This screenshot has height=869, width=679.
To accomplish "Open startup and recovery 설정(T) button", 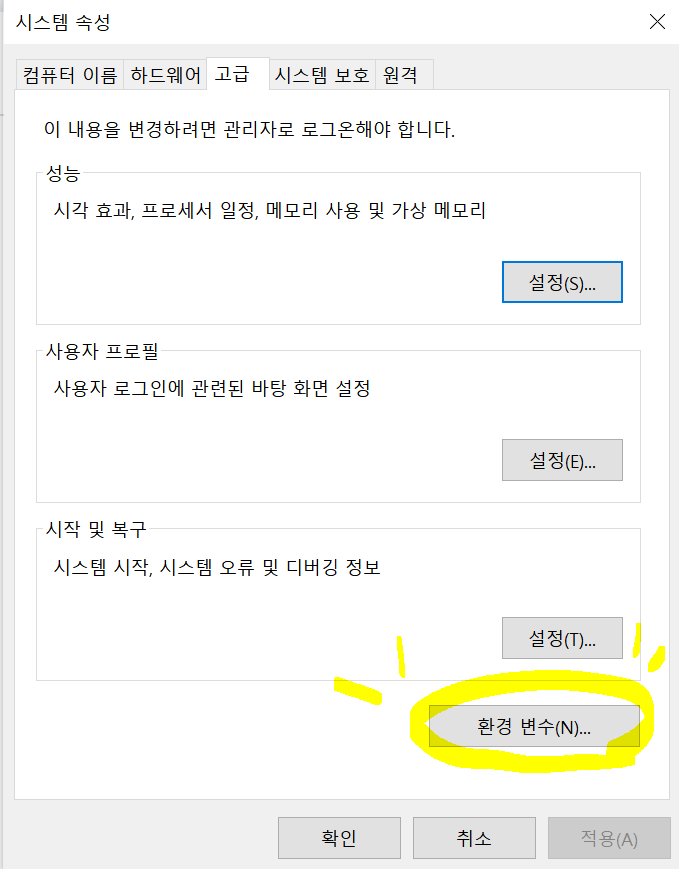I will pyautogui.click(x=562, y=638).
